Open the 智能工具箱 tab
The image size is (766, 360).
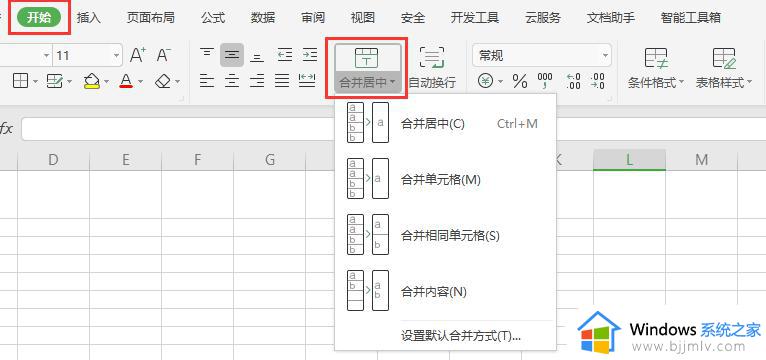click(x=691, y=18)
